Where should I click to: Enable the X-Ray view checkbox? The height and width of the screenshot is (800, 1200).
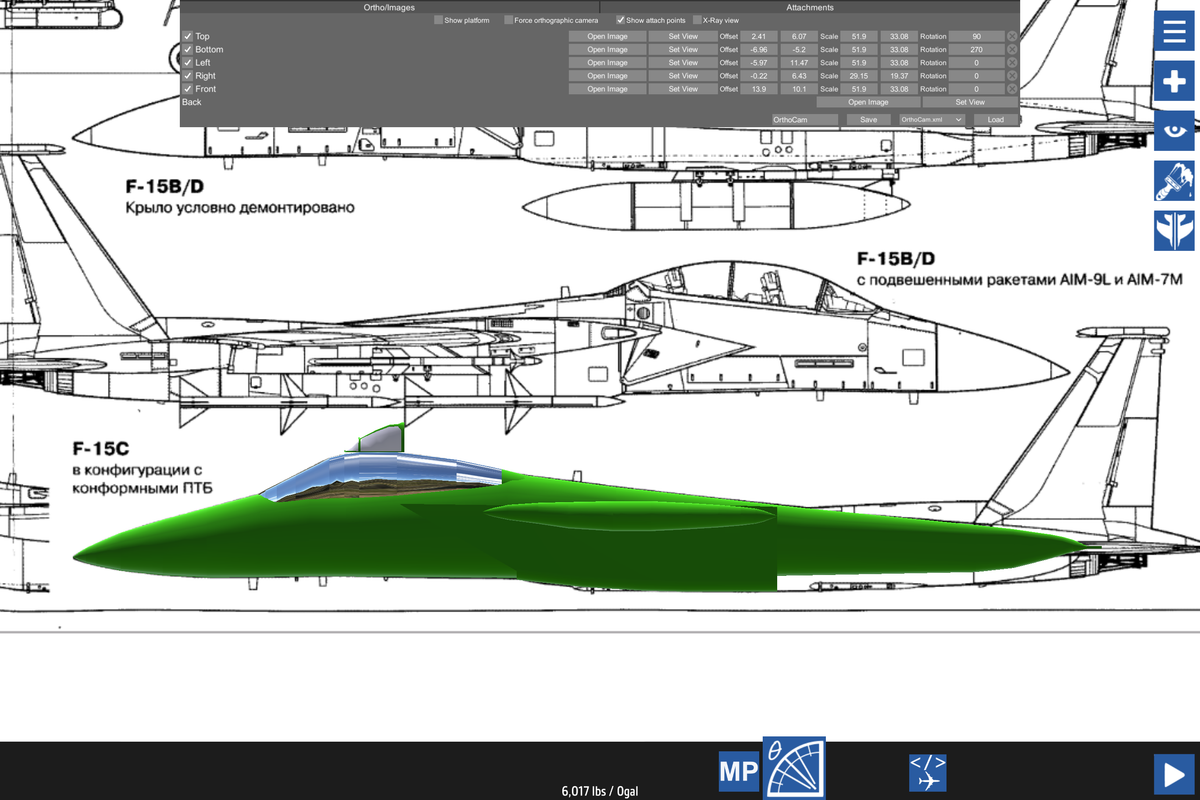click(697, 20)
